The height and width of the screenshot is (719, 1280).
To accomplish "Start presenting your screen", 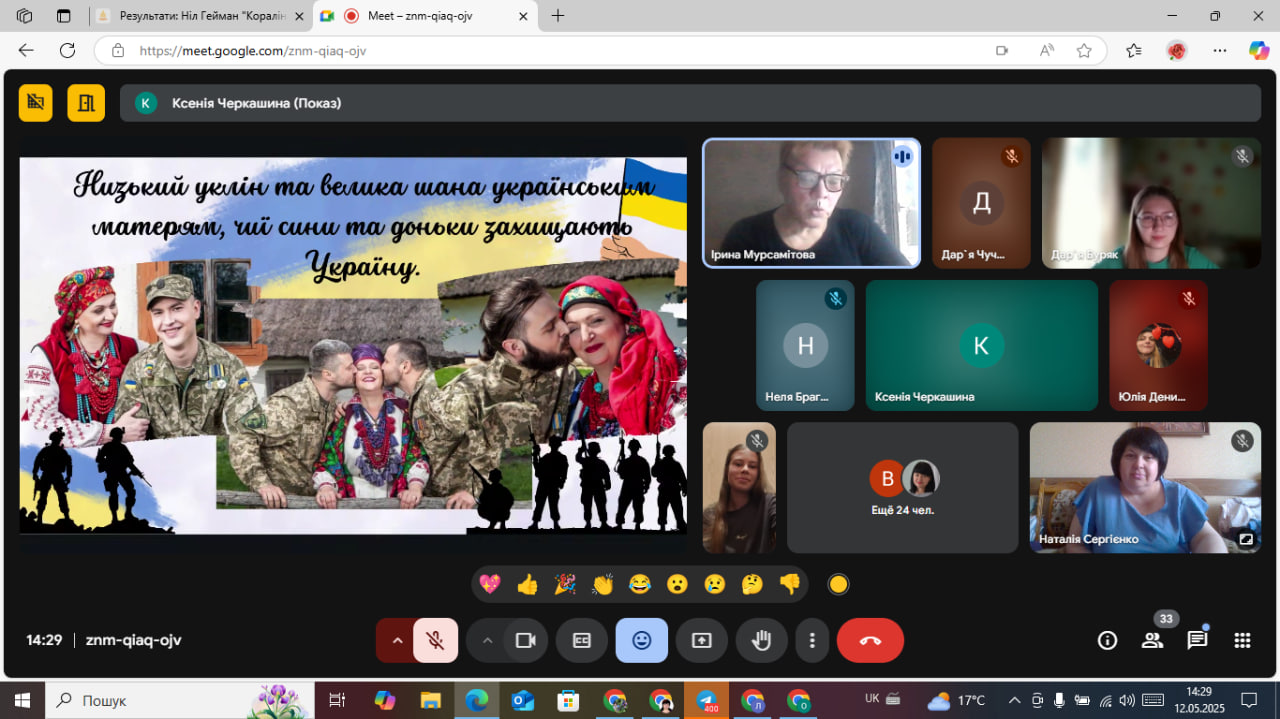I will 702,641.
